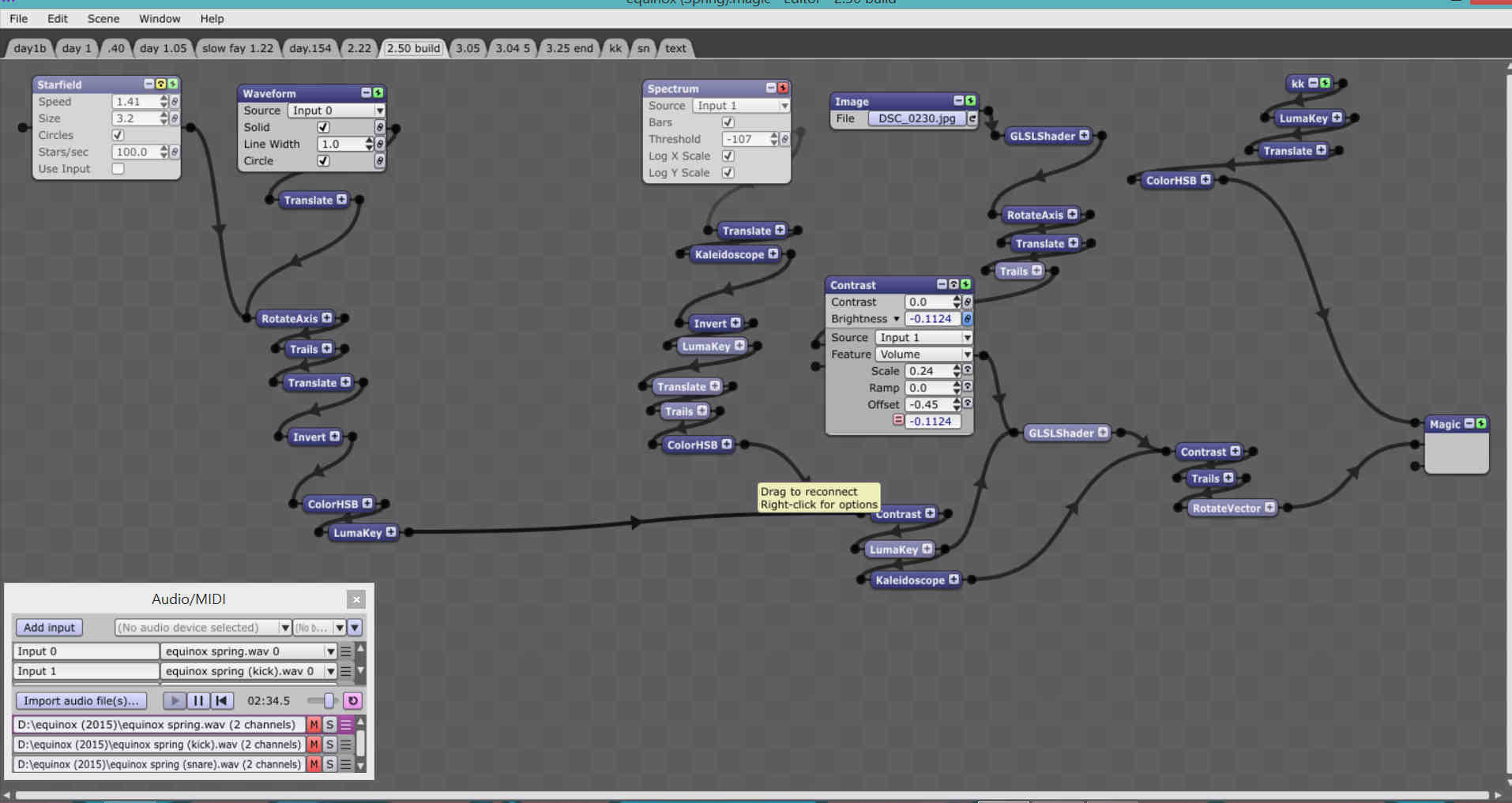Open the Contrast module Source dropdown
The width and height of the screenshot is (1512, 803).
point(923,337)
